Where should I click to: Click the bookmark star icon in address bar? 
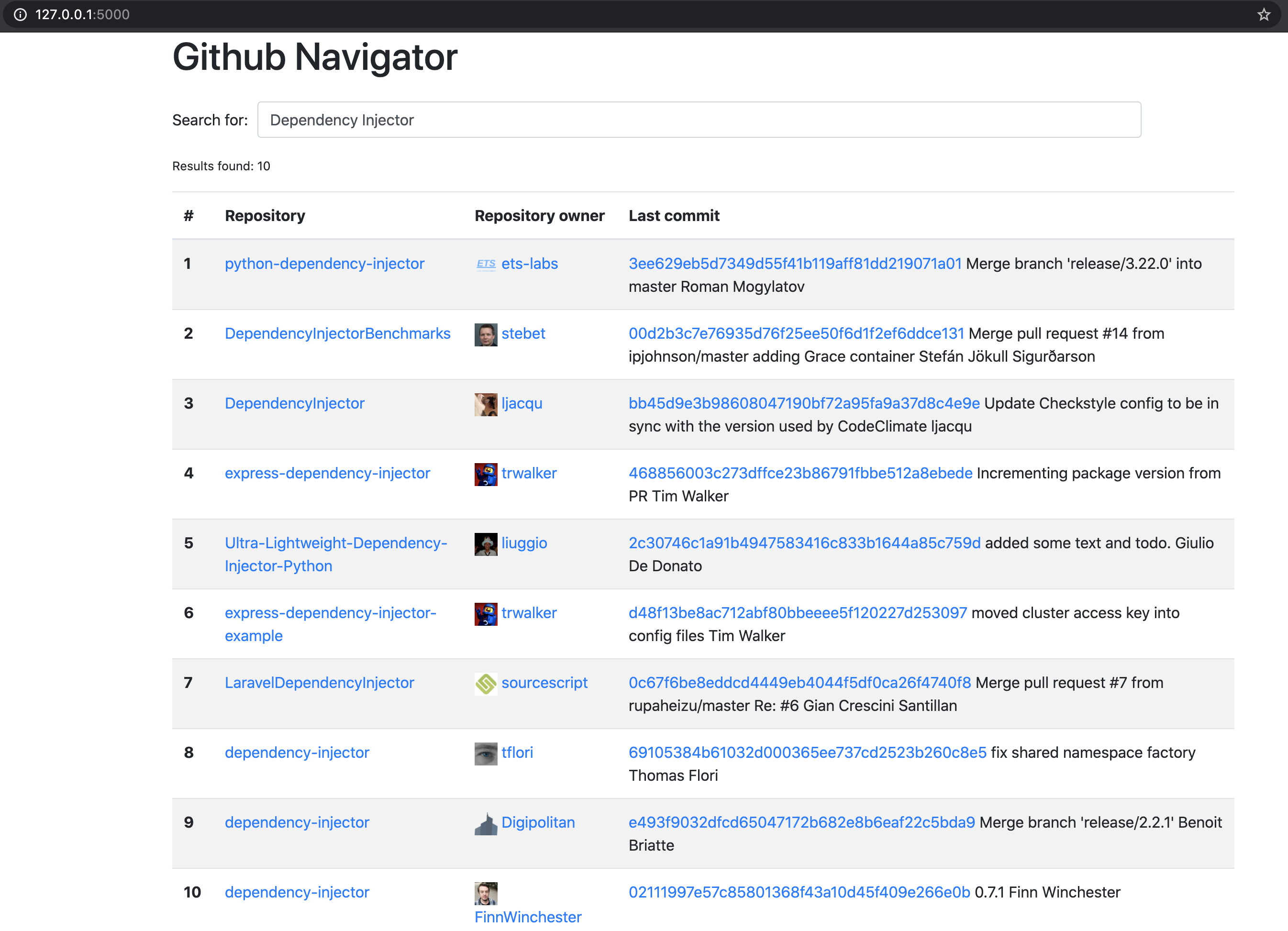(1263, 14)
